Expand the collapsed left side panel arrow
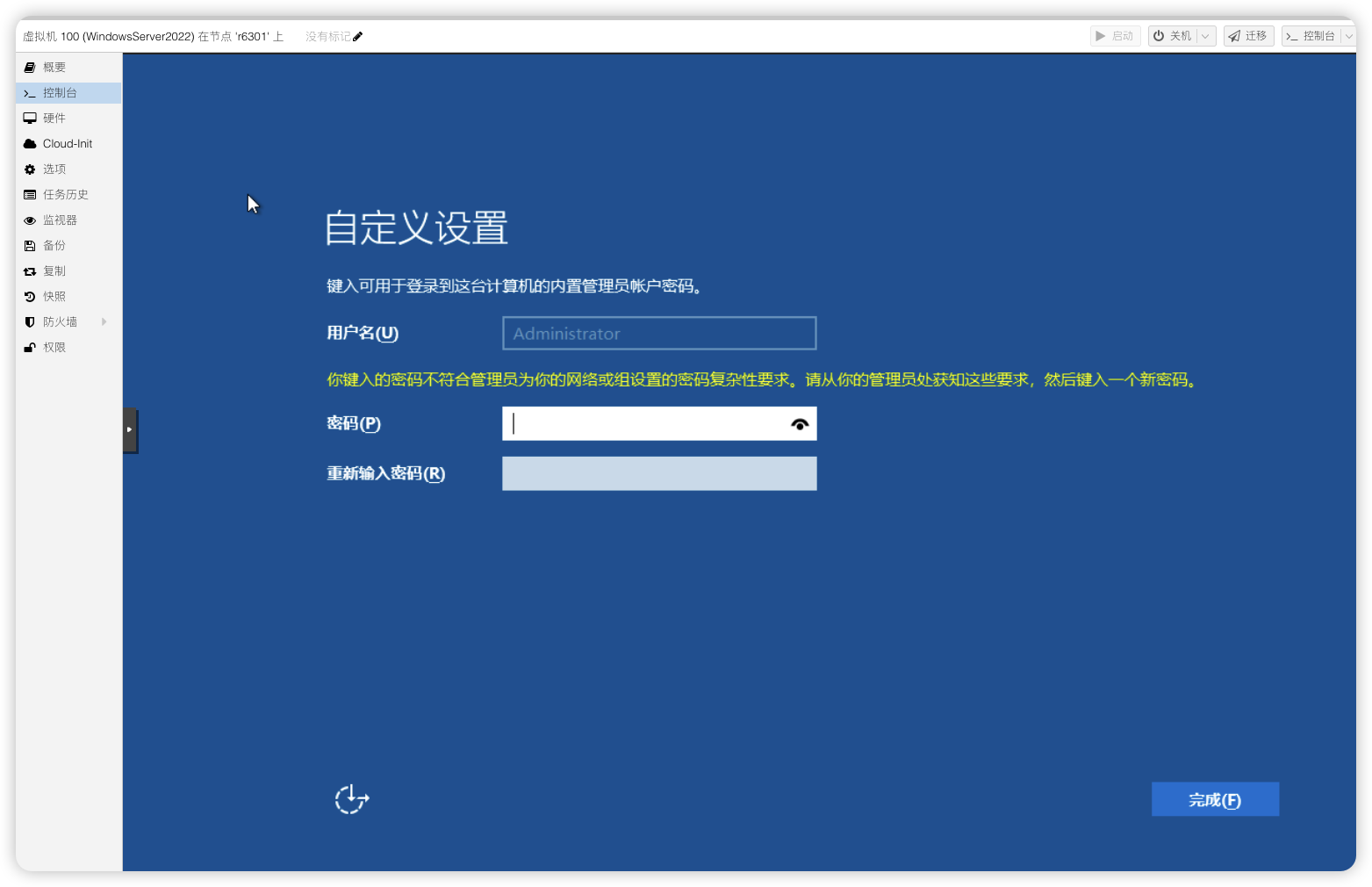Image resolution: width=1372 pixels, height=887 pixels. [x=130, y=429]
